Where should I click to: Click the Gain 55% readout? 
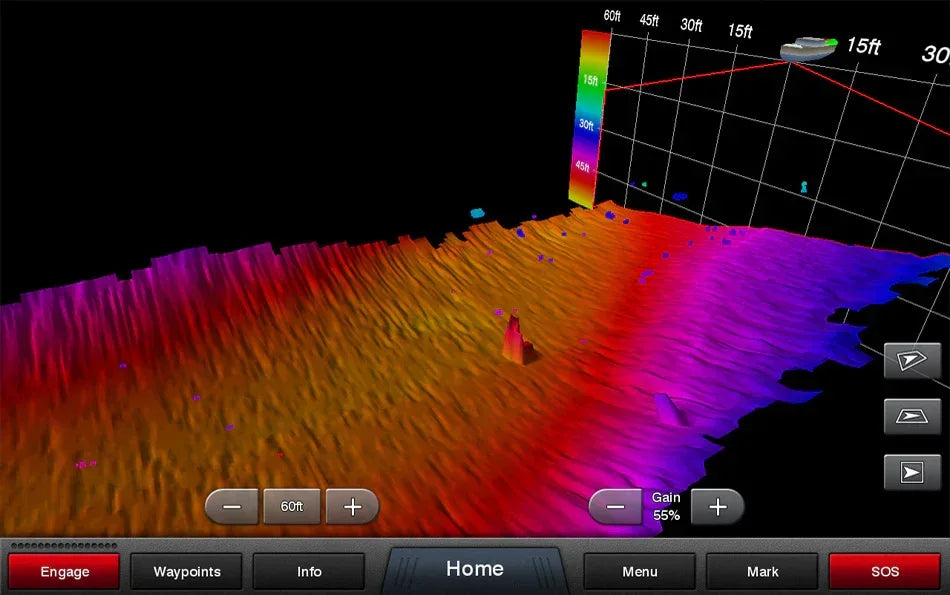(665, 504)
